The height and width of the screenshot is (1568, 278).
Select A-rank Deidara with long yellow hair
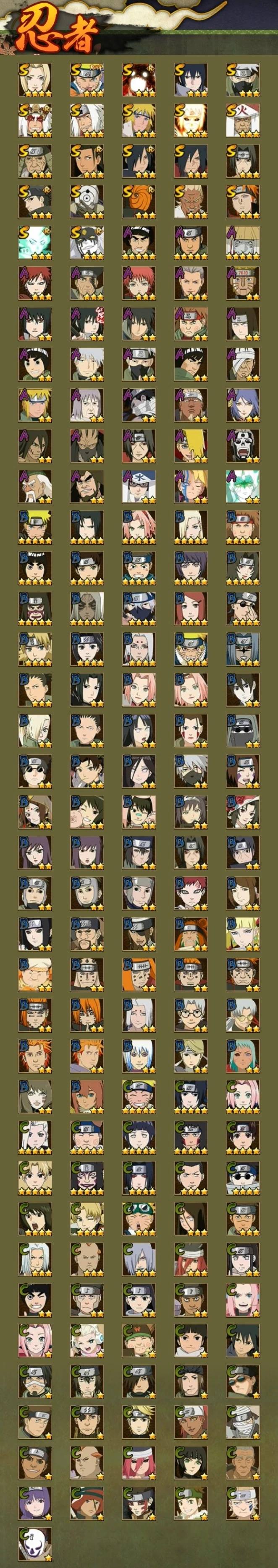click(x=191, y=445)
